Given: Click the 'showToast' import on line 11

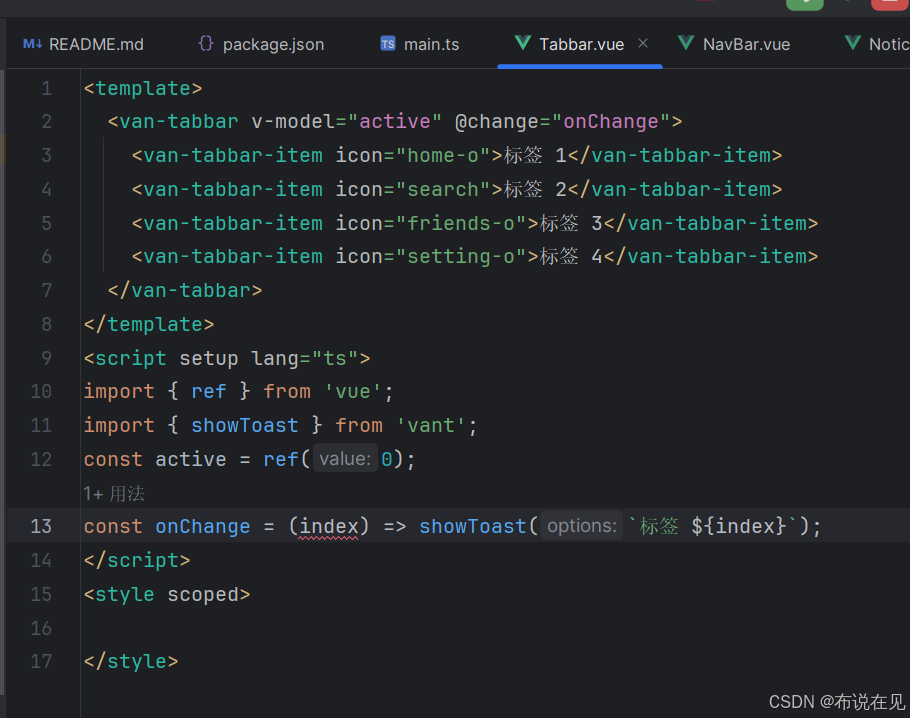Looking at the screenshot, I should tap(244, 425).
